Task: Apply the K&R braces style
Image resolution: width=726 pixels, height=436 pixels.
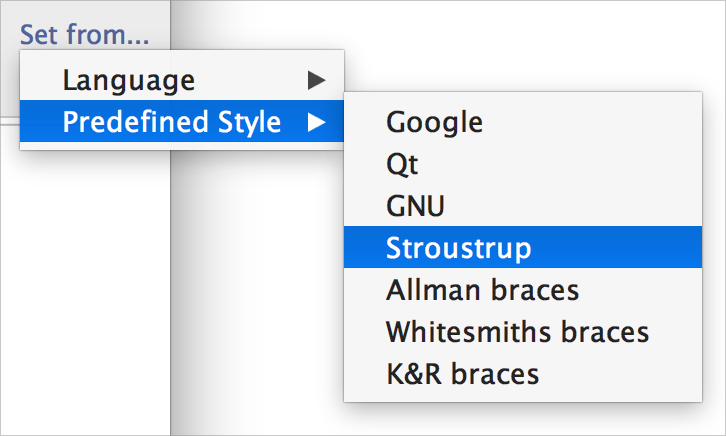Action: point(523,373)
